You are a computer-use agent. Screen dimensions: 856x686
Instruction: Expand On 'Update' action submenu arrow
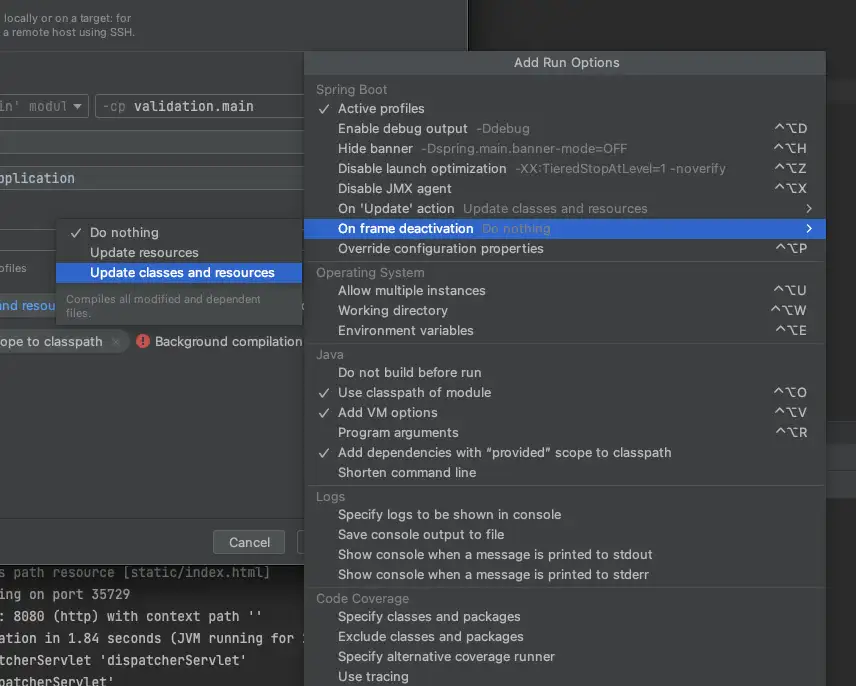click(x=809, y=208)
